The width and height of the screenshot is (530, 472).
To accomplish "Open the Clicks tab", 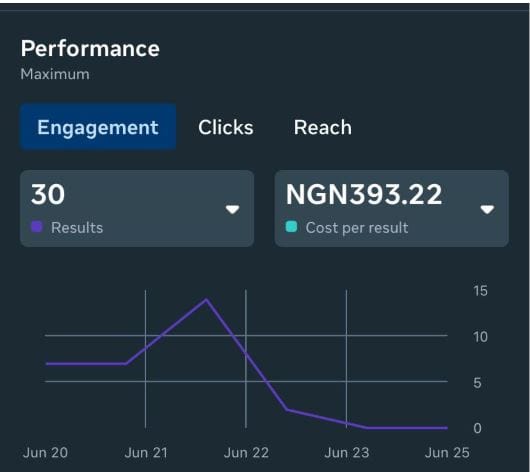I will [x=226, y=127].
